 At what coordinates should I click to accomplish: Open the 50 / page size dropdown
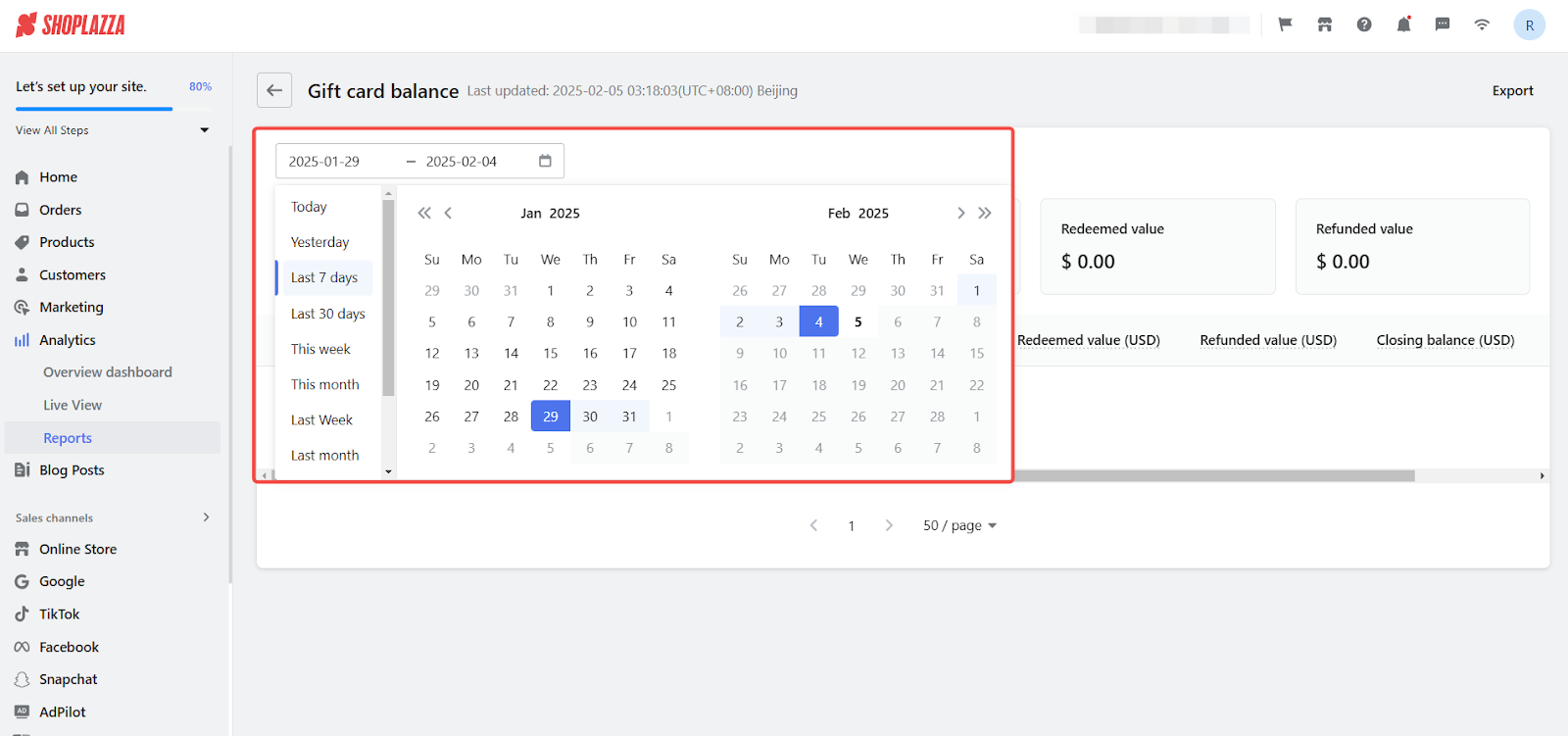pos(959,525)
